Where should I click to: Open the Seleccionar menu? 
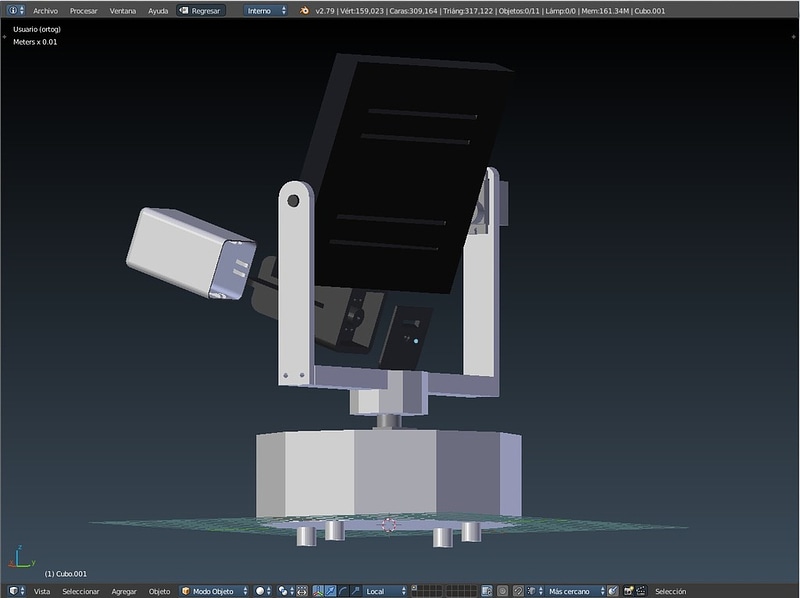click(80, 591)
